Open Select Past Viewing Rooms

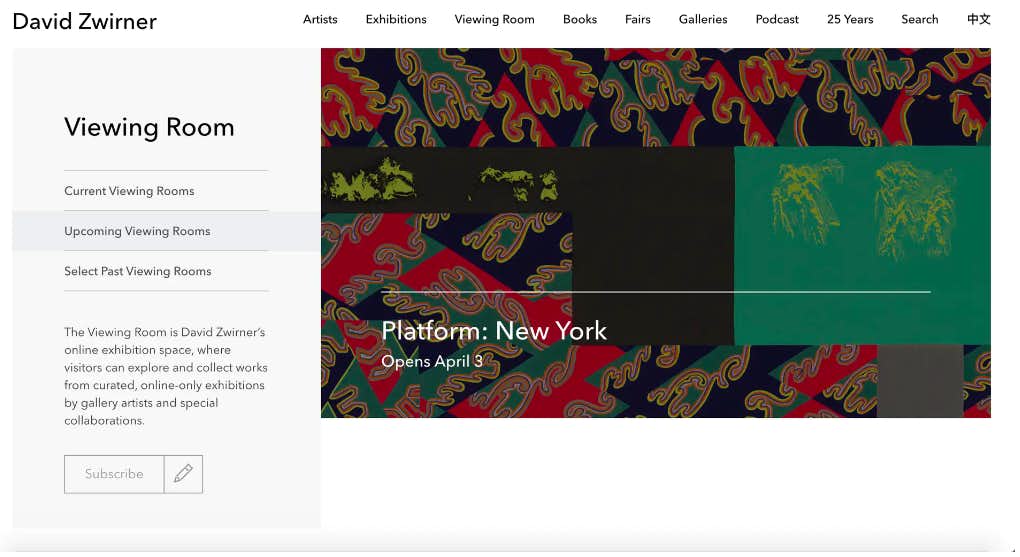(x=138, y=271)
